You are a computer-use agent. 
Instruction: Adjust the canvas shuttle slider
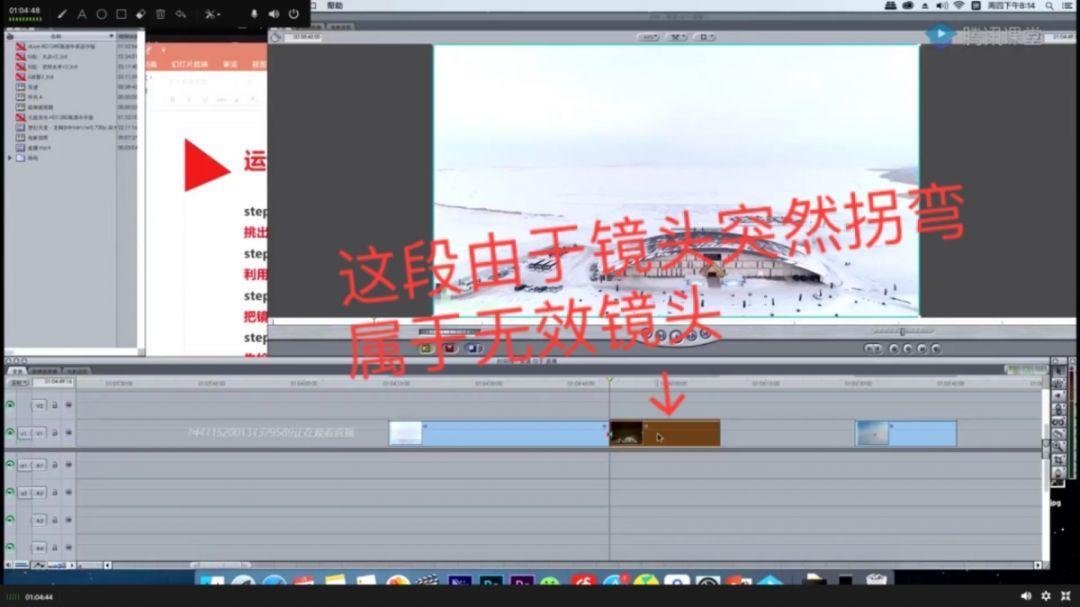click(902, 332)
